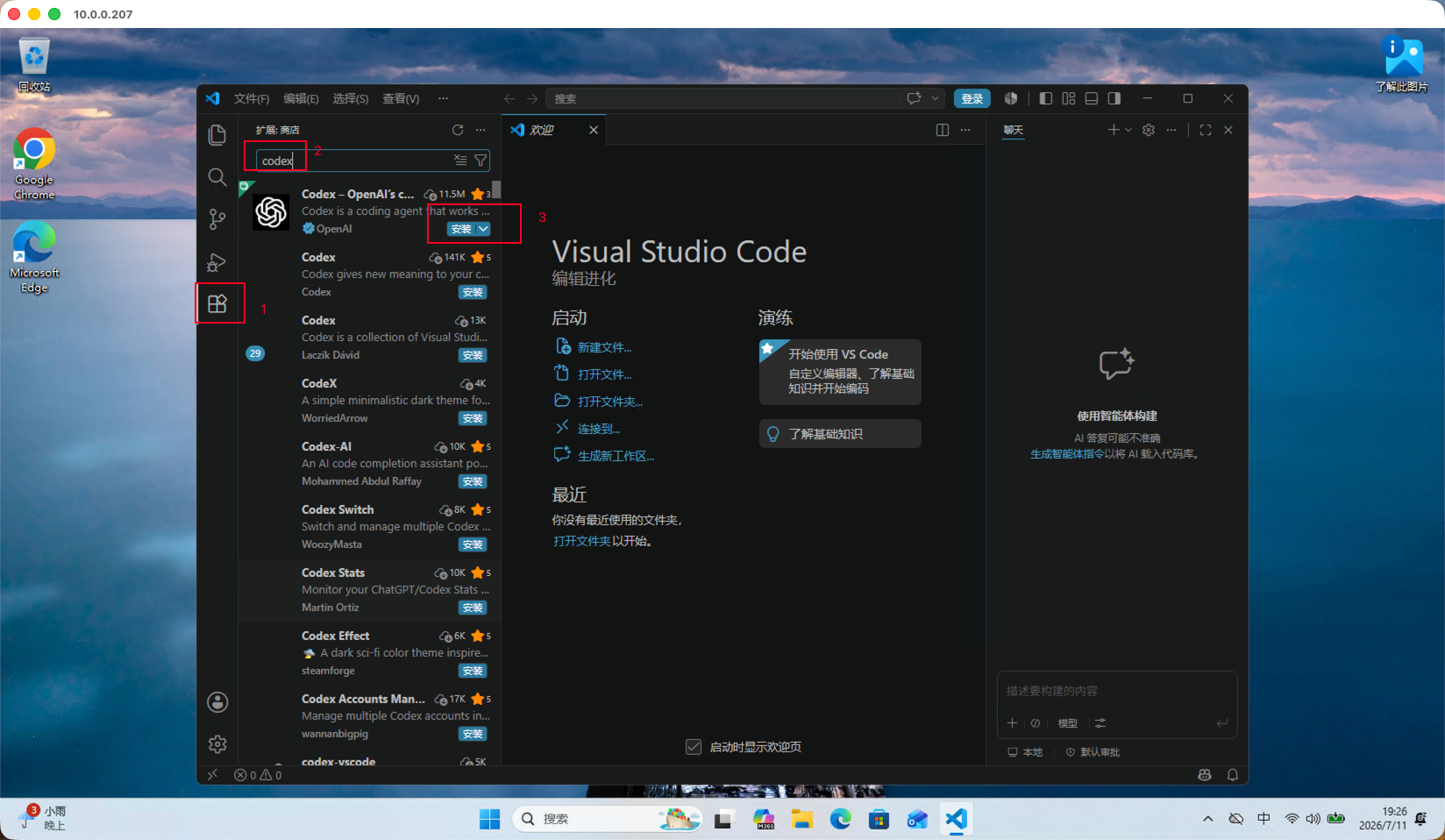
Task: Click the 打开文件夹... link
Action: pyautogui.click(x=610, y=402)
